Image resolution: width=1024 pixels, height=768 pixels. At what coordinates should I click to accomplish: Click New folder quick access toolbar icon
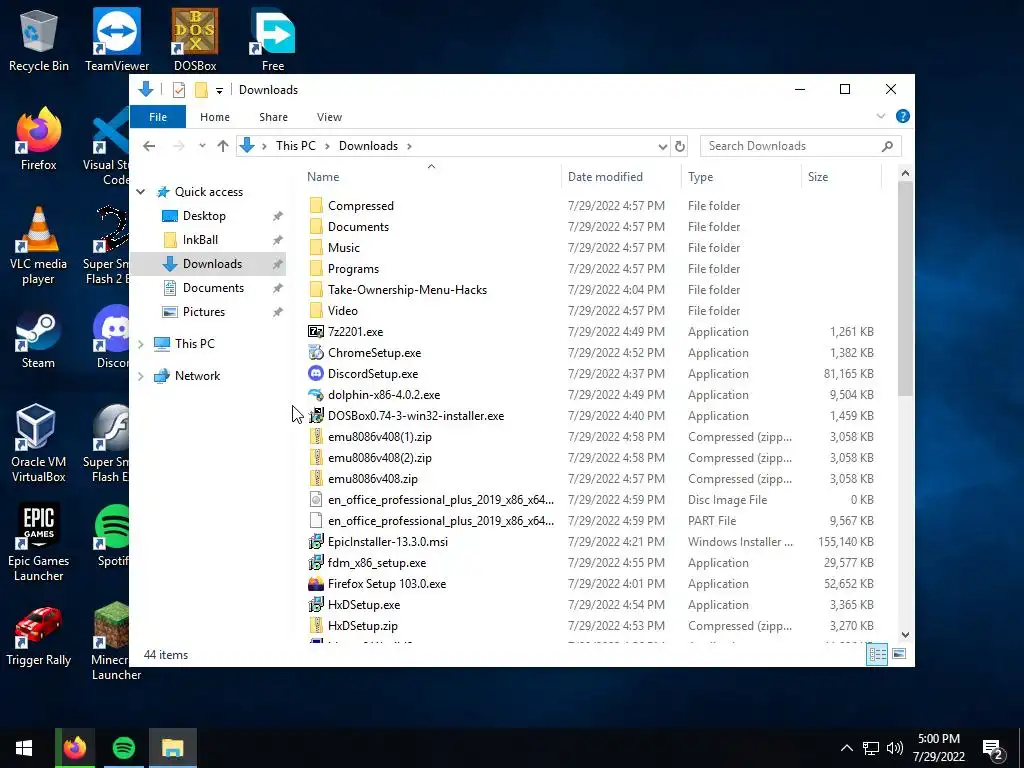pos(201,89)
